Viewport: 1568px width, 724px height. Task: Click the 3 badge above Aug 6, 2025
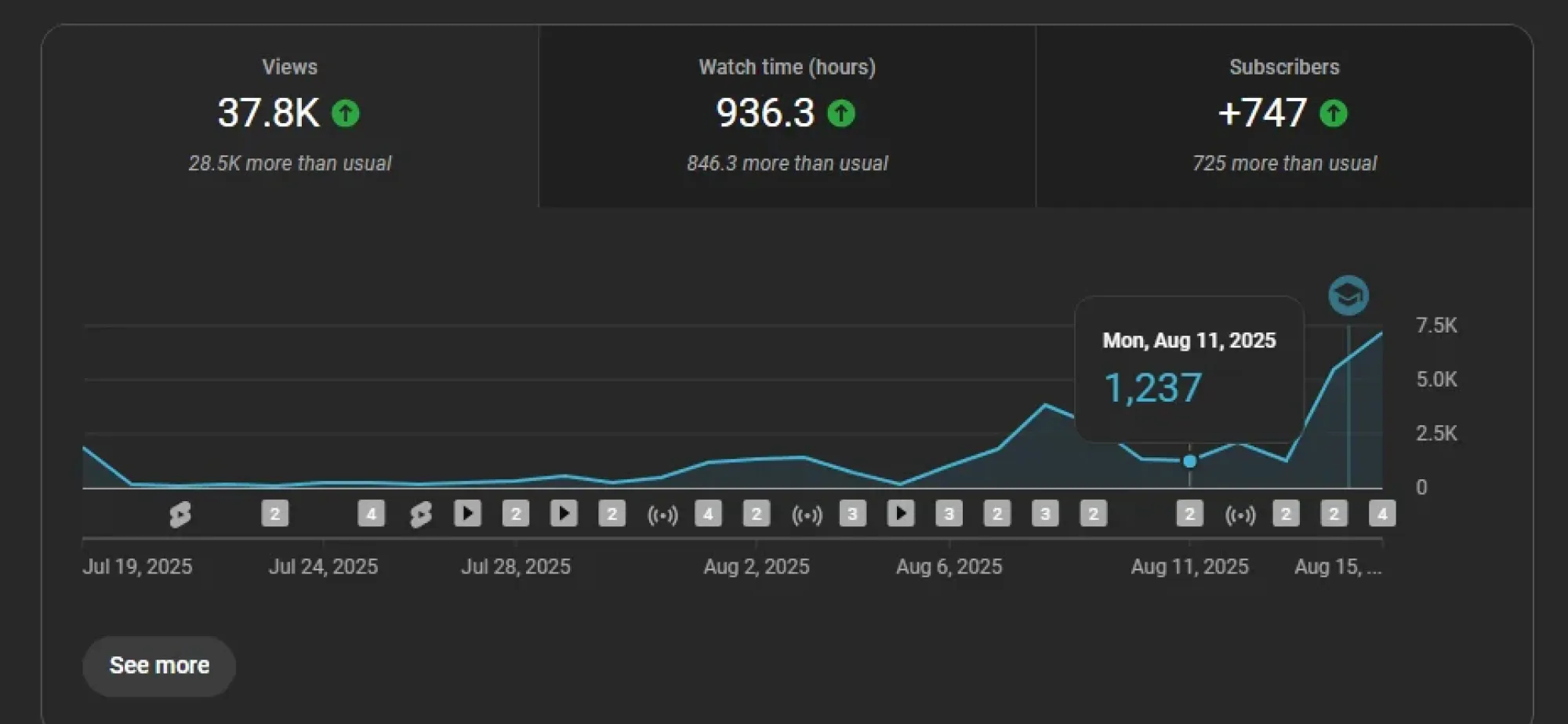click(949, 514)
